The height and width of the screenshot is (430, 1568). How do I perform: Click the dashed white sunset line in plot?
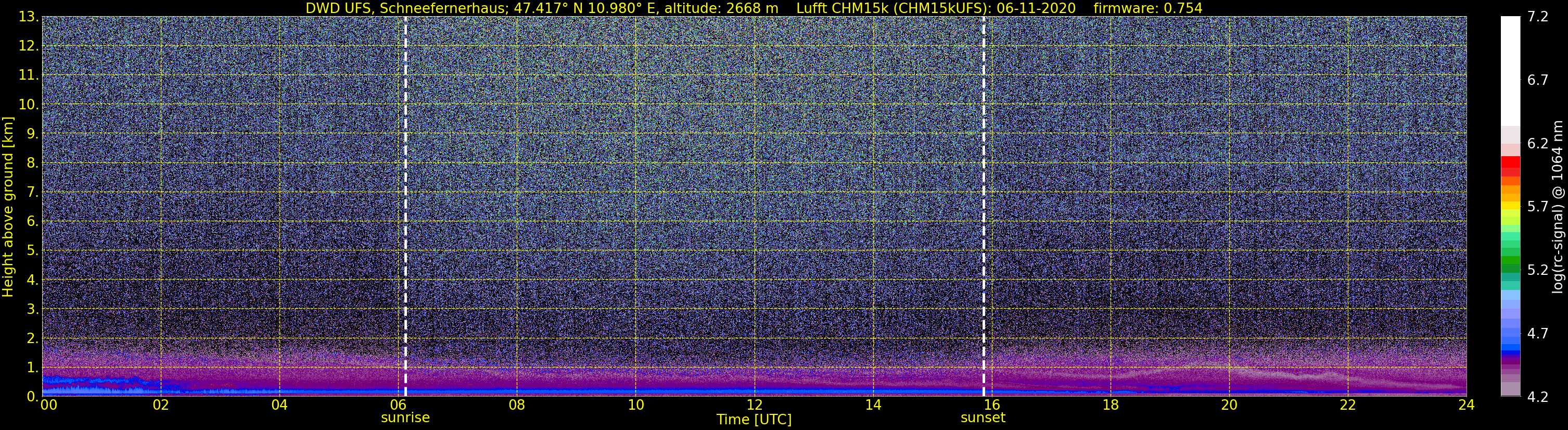[x=983, y=207]
